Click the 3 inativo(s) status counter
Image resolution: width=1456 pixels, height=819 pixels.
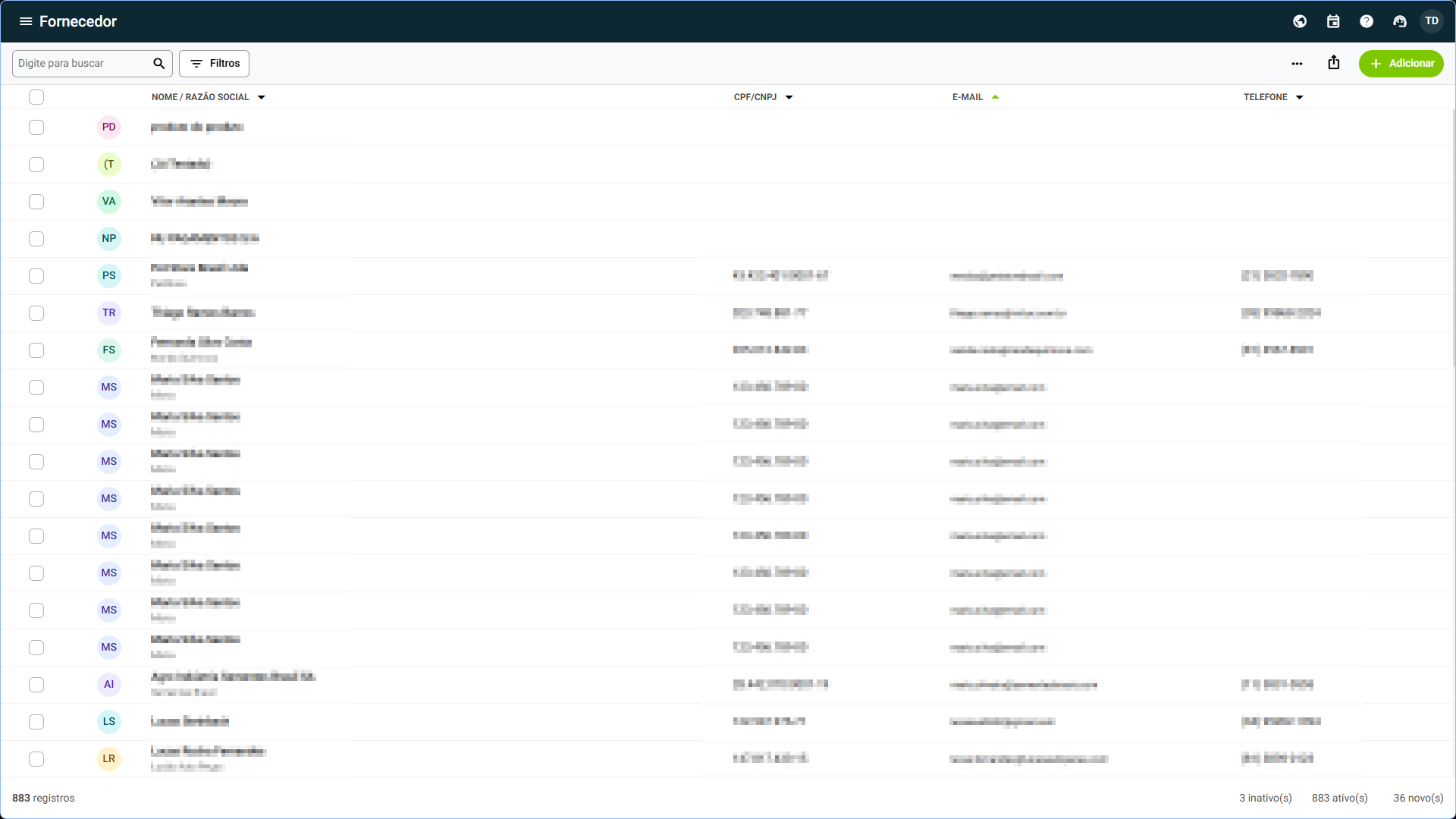pos(1266,798)
